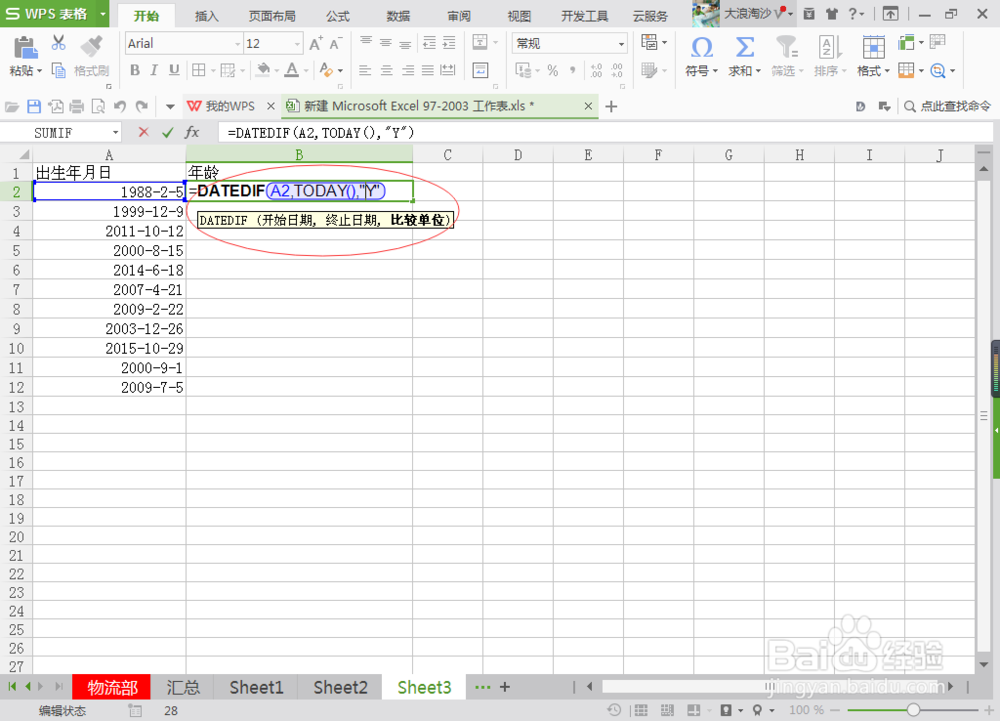Select cell A3 containing 1999-12-9
1000x721 pixels.
(x=109, y=211)
